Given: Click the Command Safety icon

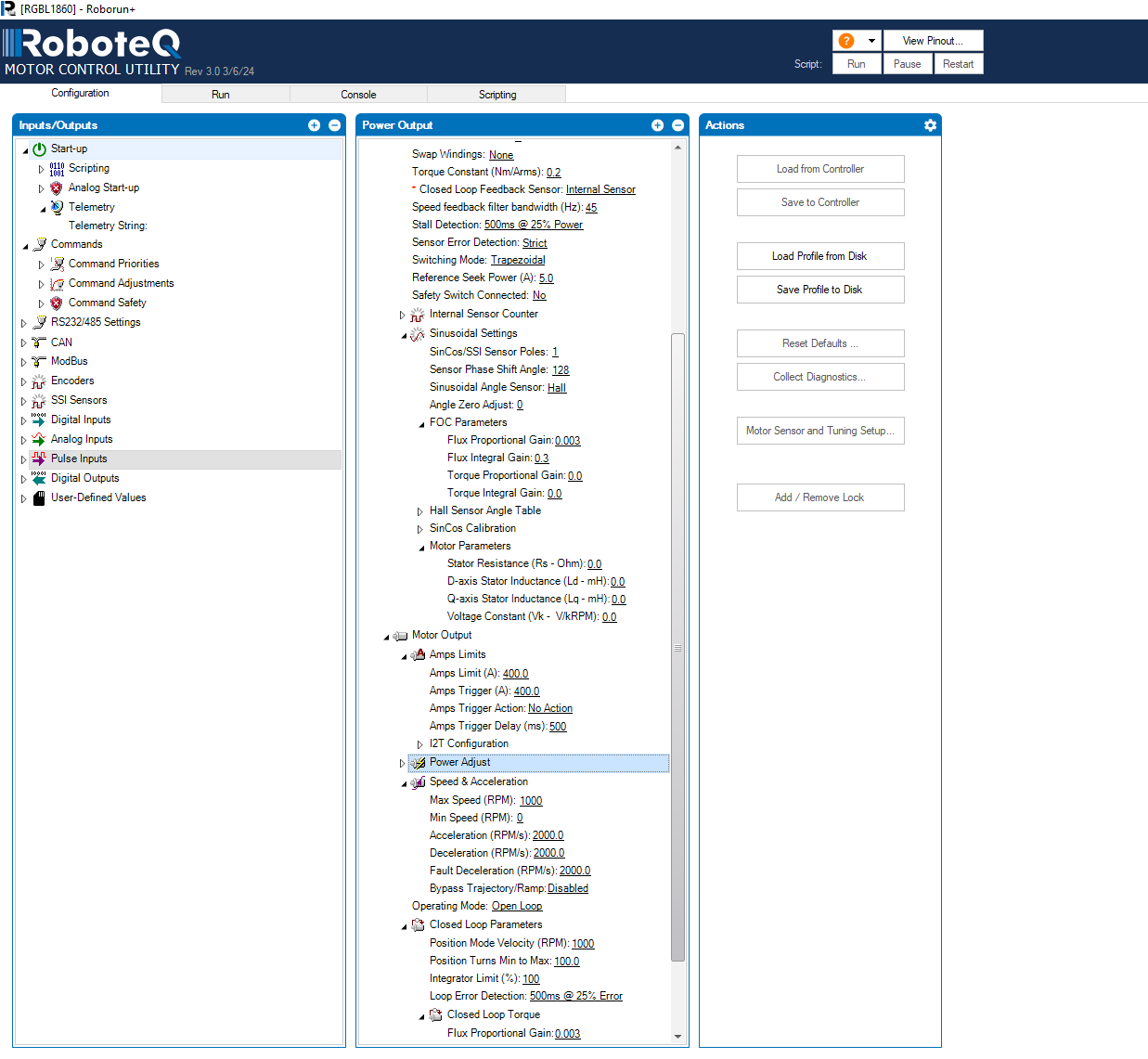Looking at the screenshot, I should pyautogui.click(x=57, y=303).
